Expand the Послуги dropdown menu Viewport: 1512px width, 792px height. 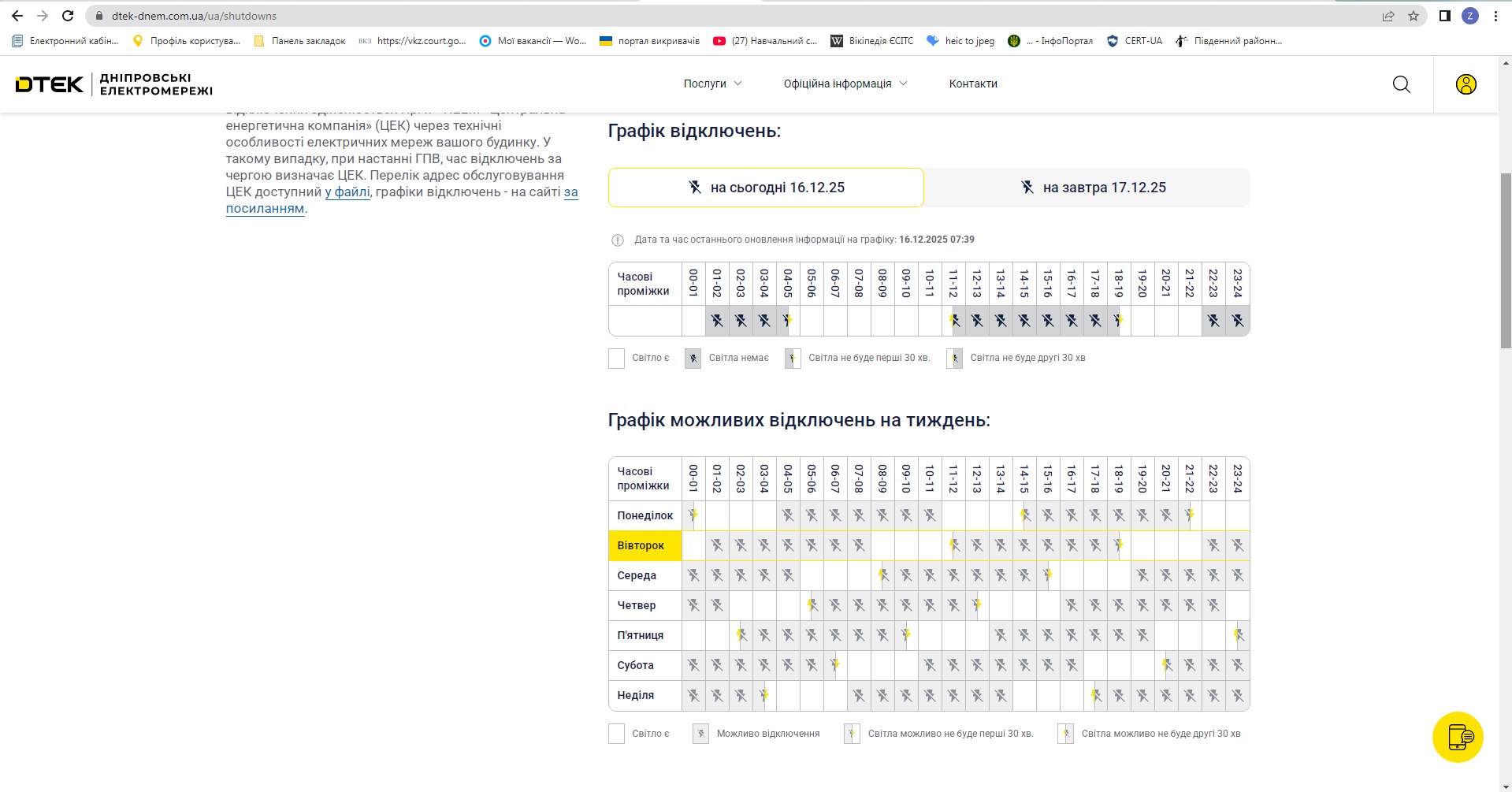[712, 84]
